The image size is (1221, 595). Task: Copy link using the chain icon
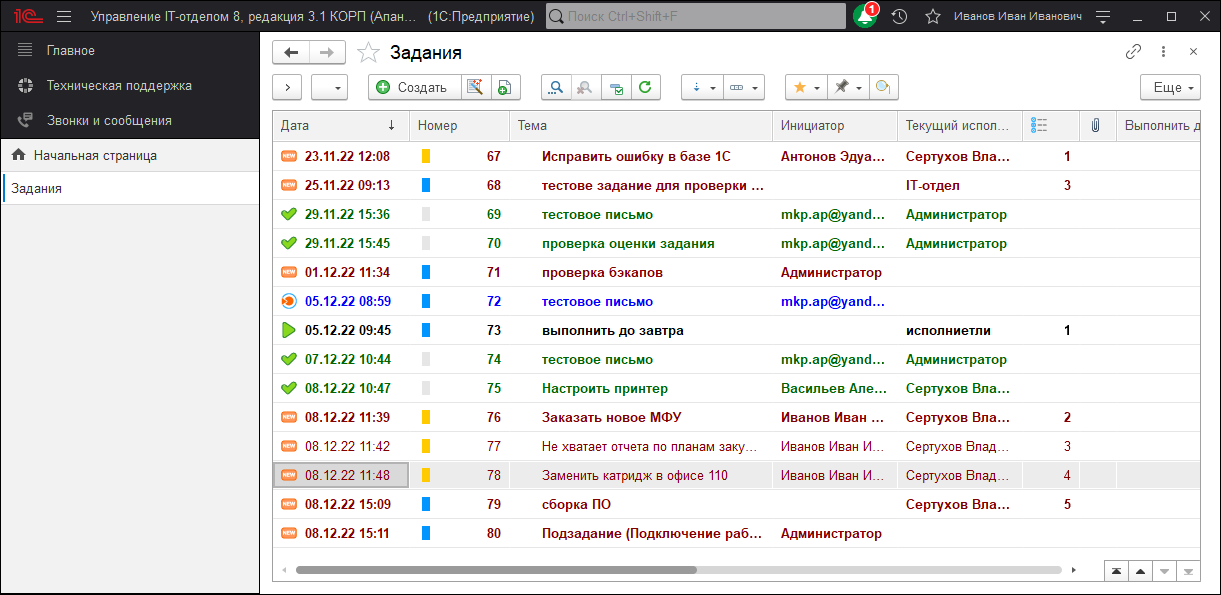point(1133,52)
